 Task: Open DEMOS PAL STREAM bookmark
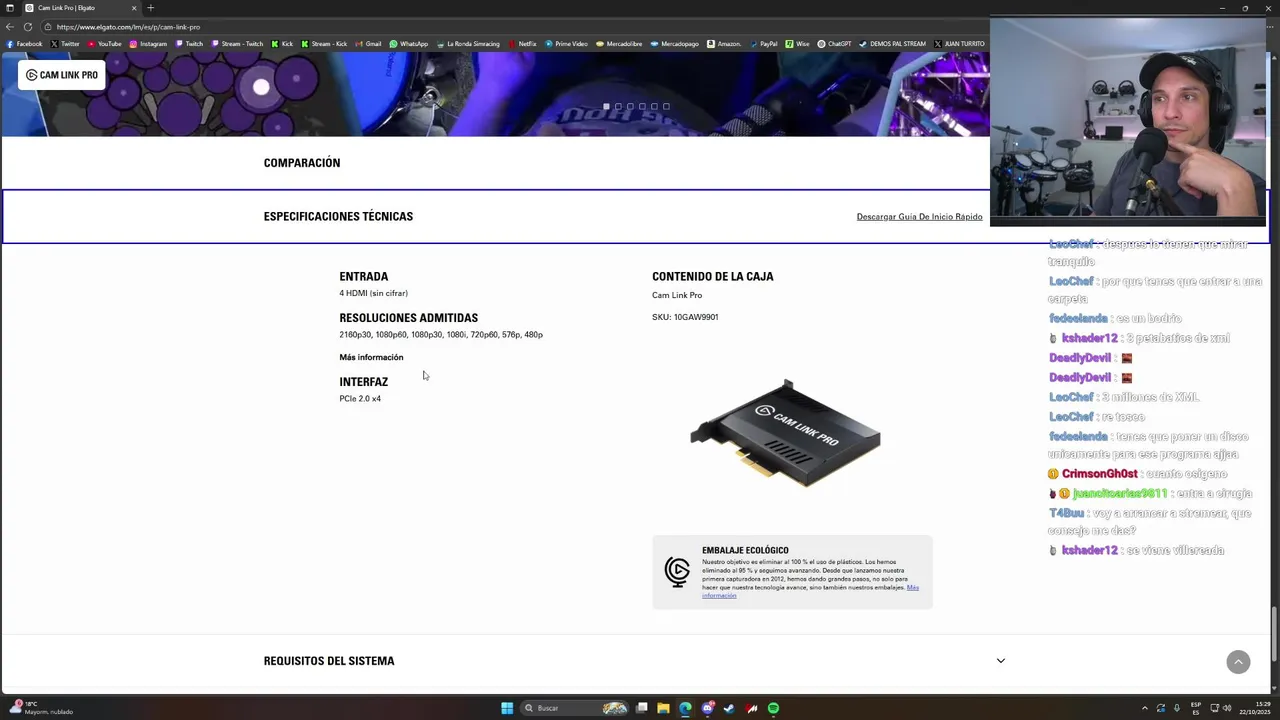[x=892, y=44]
